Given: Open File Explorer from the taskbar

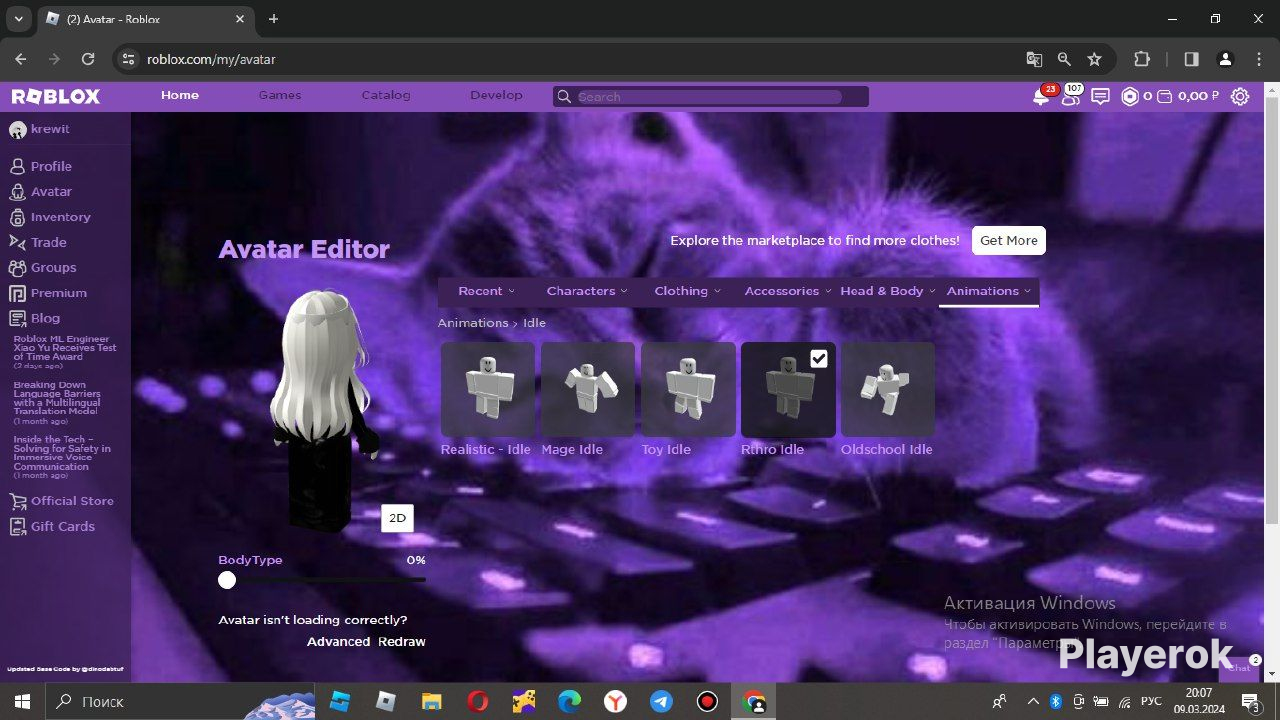Looking at the screenshot, I should (431, 701).
